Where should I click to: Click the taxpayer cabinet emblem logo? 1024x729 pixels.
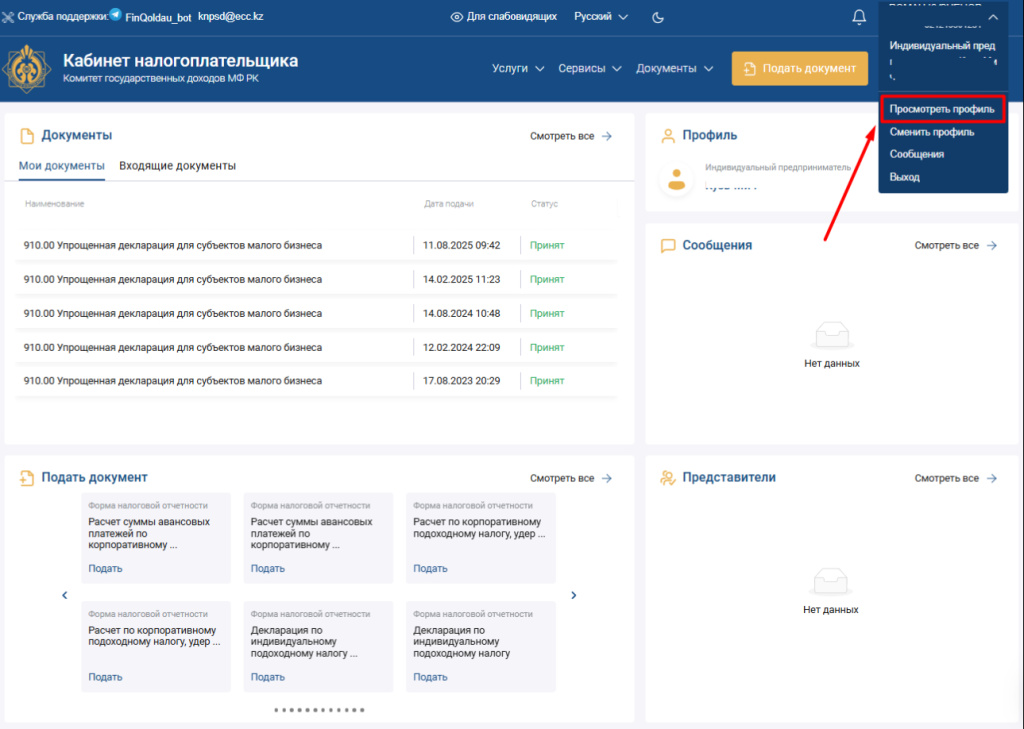tap(28, 68)
